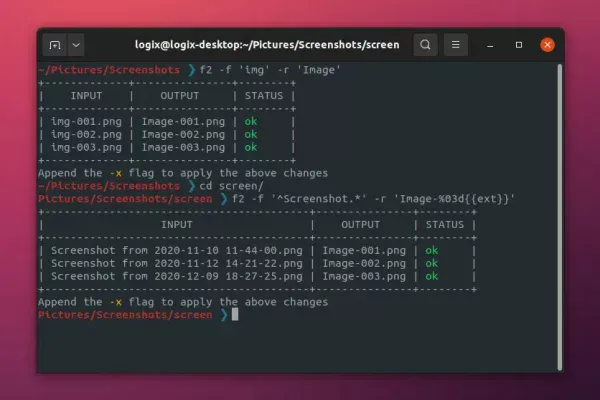The height and width of the screenshot is (400, 600).
Task: Click img-002.png in first table
Action: (x=86, y=135)
